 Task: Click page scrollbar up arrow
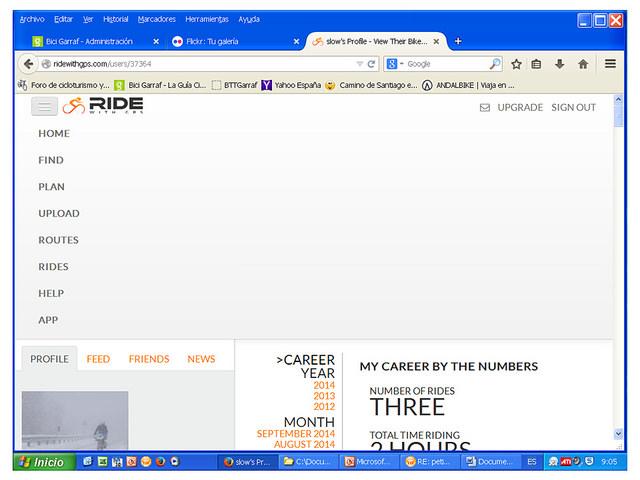tap(618, 99)
